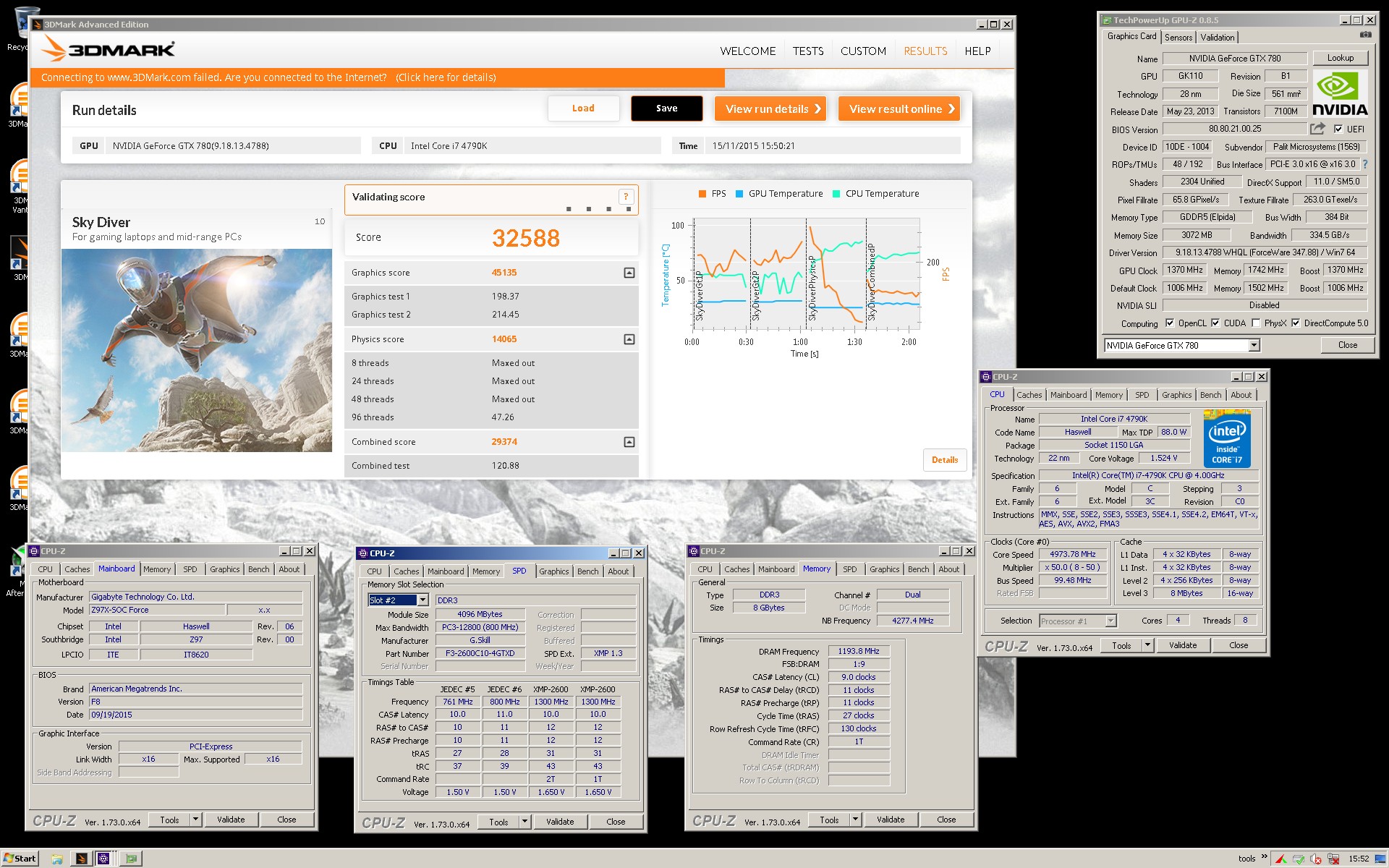Viewport: 1389px width, 868px height.
Task: Click the Lookup button in GPU-Z
Action: [x=1340, y=58]
